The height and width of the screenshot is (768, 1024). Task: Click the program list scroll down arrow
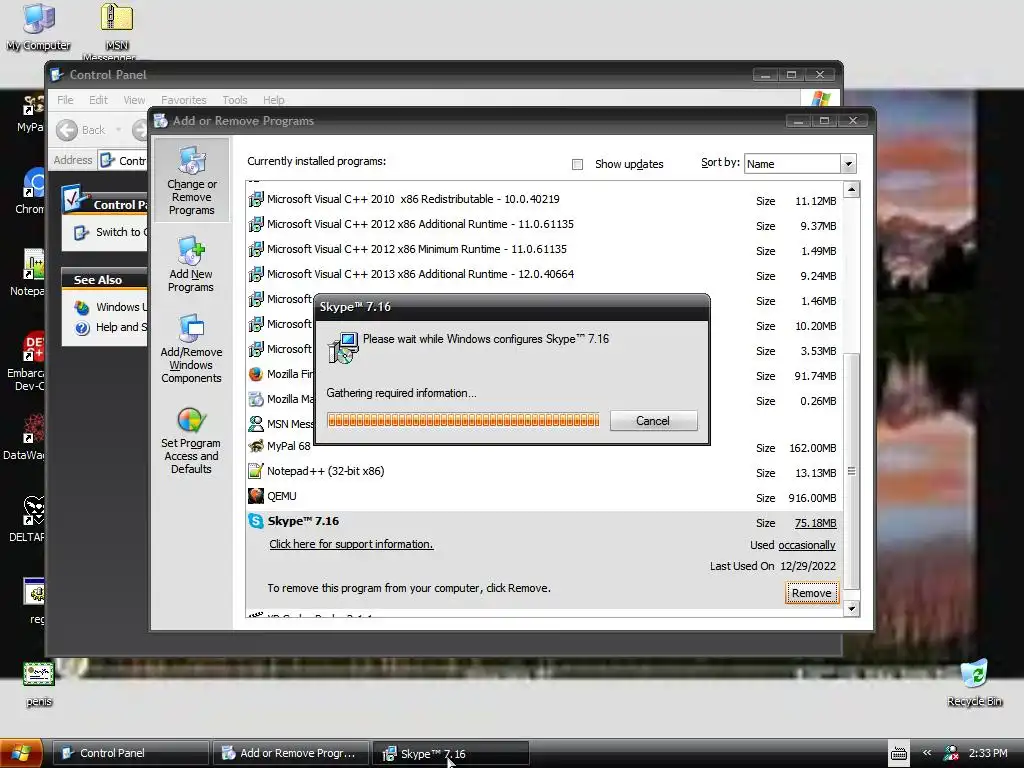tap(851, 609)
